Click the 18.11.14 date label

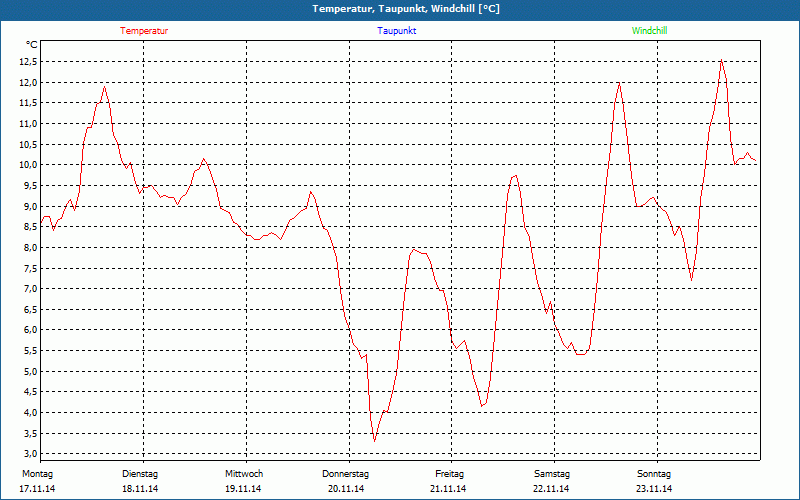tap(140, 489)
